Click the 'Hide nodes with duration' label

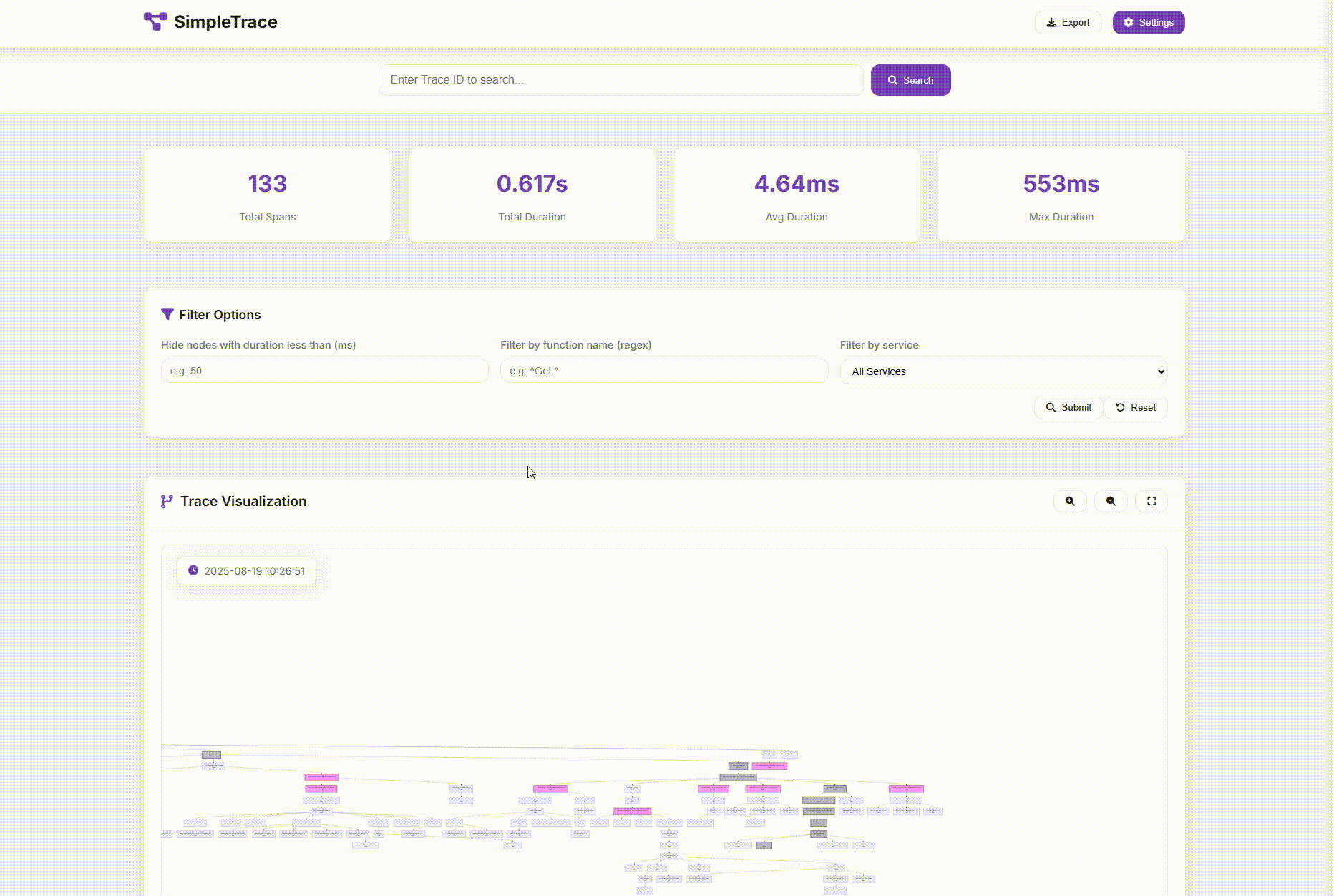[x=258, y=345]
